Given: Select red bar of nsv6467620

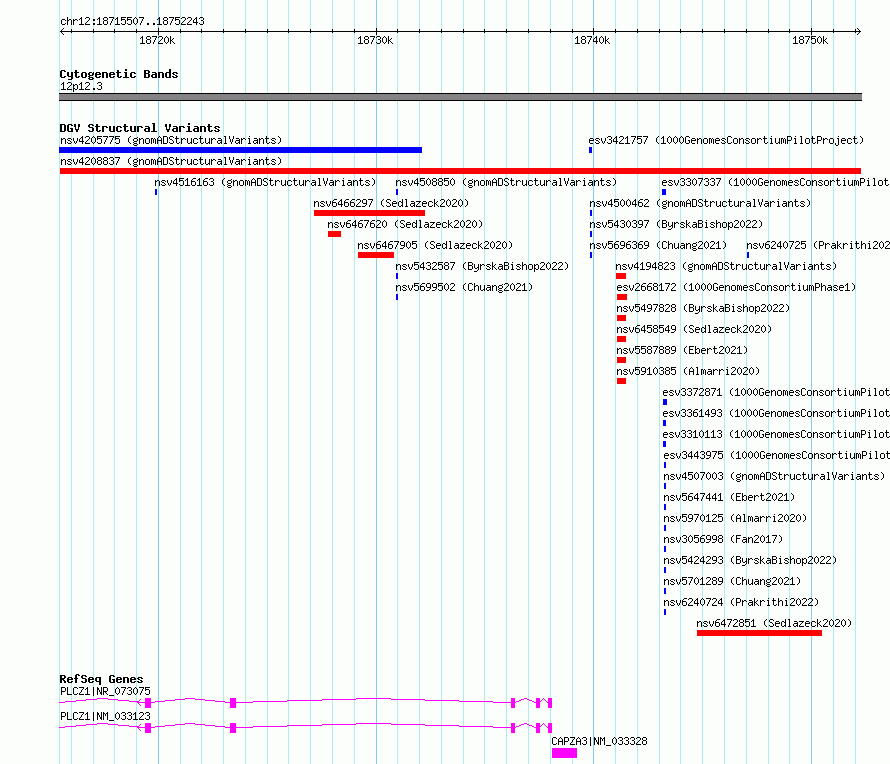Looking at the screenshot, I should [x=334, y=234].
